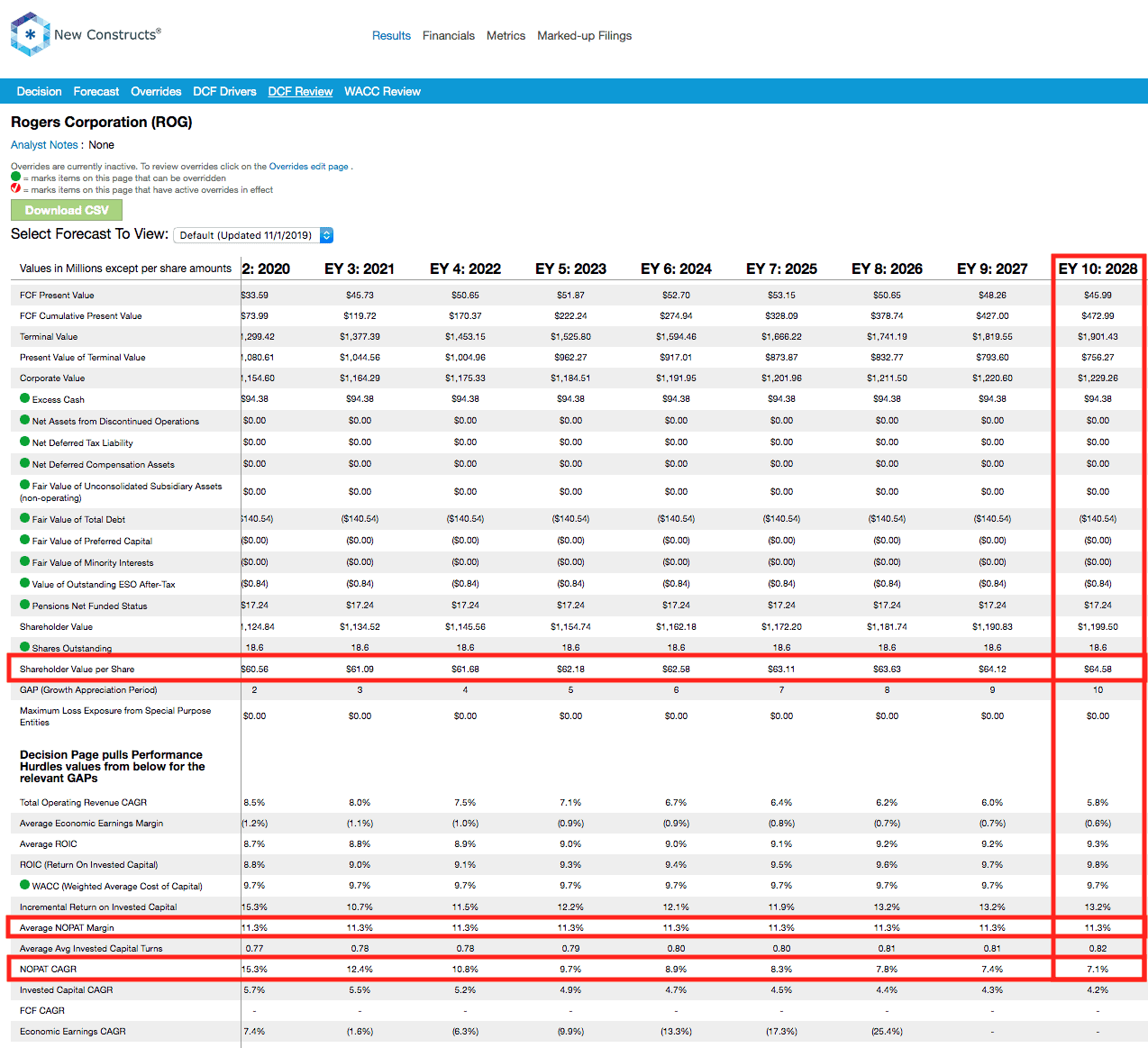Click the FCF Present Value row label
Screen dimensions: 1148x1048
coord(57,296)
